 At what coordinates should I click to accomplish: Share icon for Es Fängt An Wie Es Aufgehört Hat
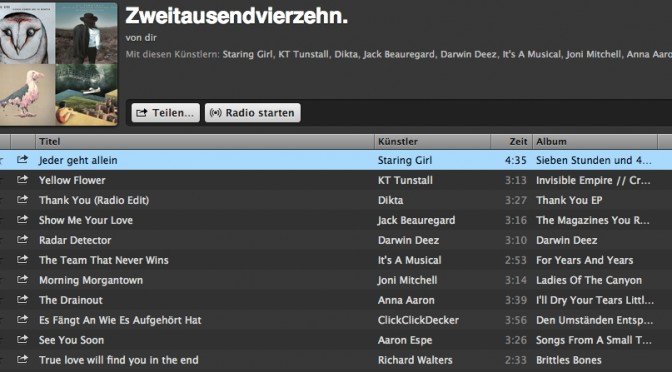coord(22,319)
